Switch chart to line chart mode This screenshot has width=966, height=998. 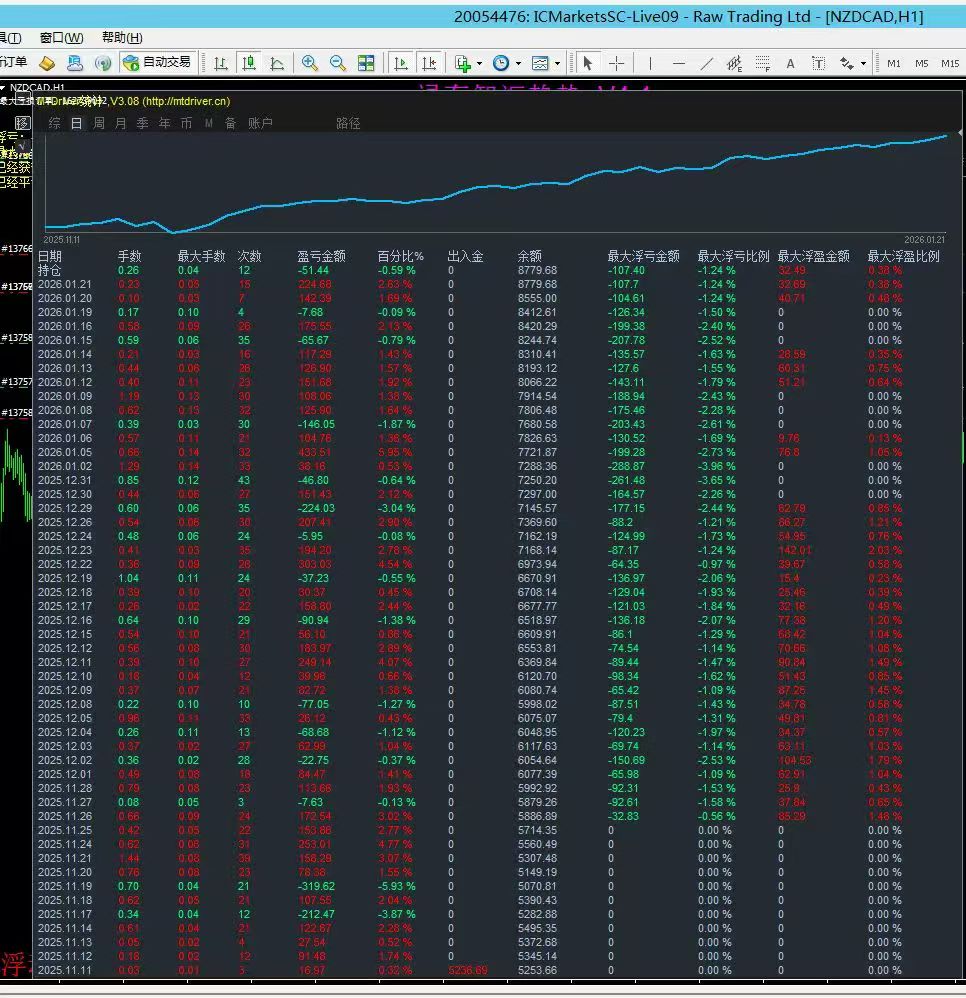click(x=277, y=63)
